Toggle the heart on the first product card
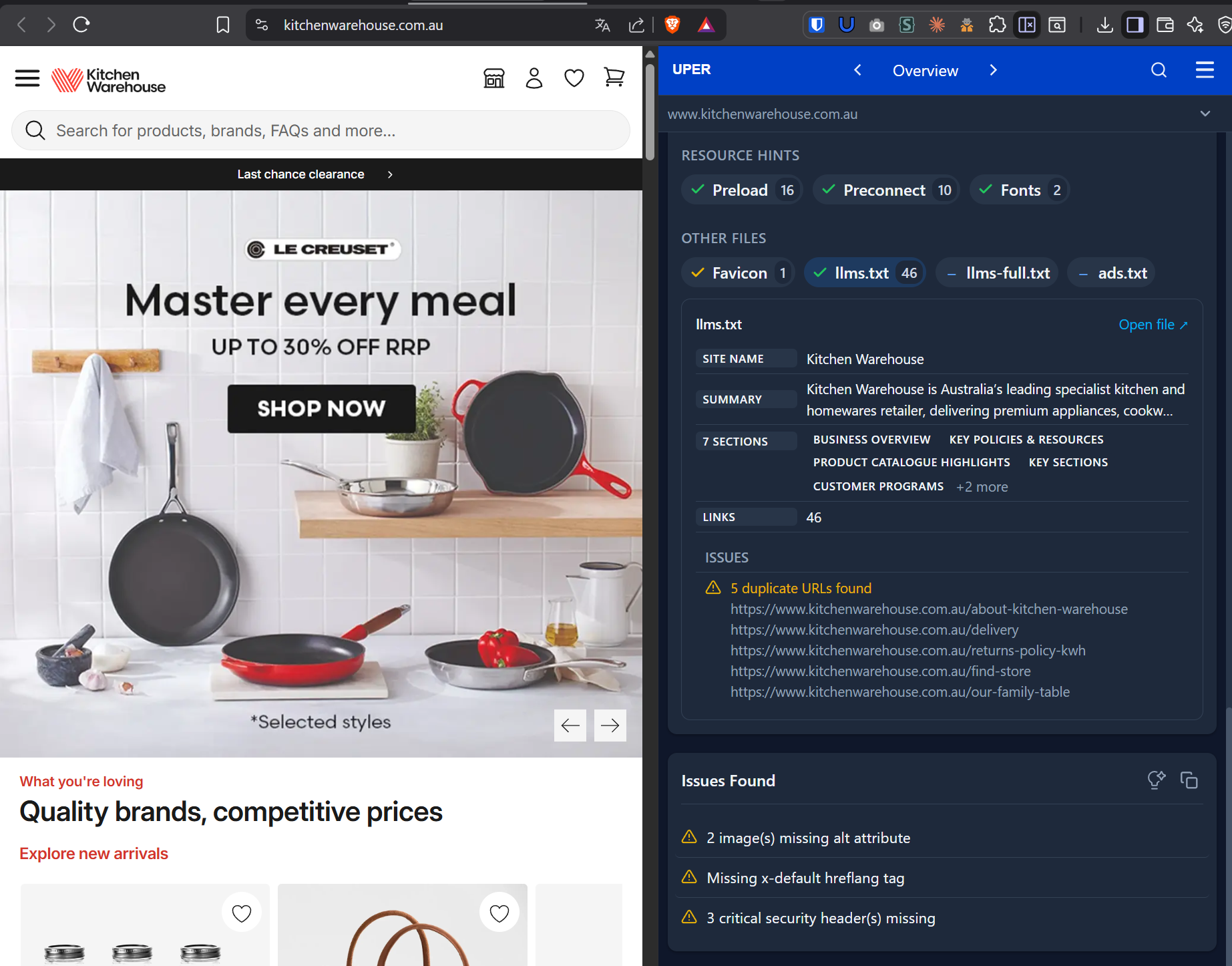1232x966 pixels. [241, 912]
